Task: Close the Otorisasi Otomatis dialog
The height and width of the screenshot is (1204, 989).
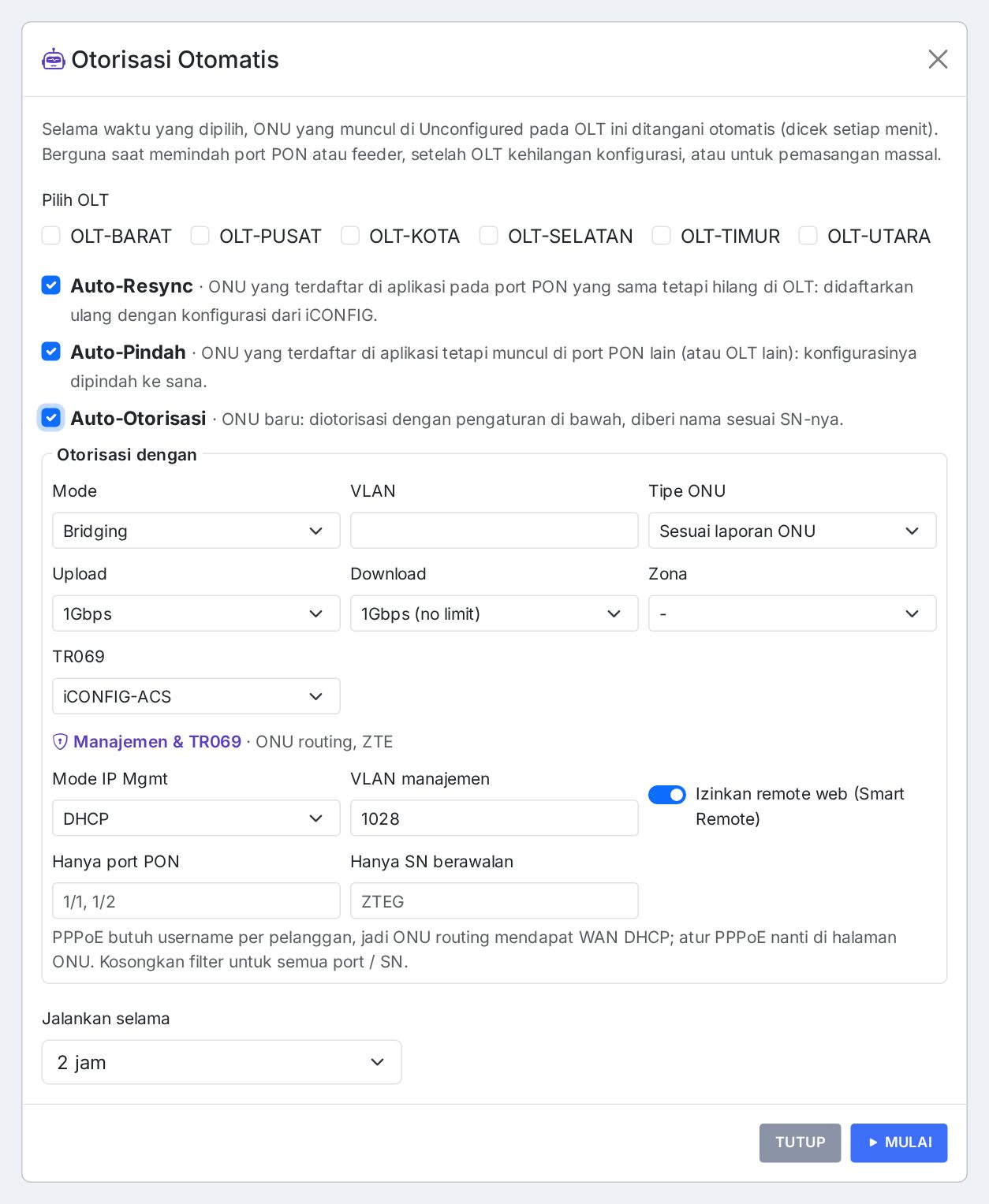Action: [938, 59]
